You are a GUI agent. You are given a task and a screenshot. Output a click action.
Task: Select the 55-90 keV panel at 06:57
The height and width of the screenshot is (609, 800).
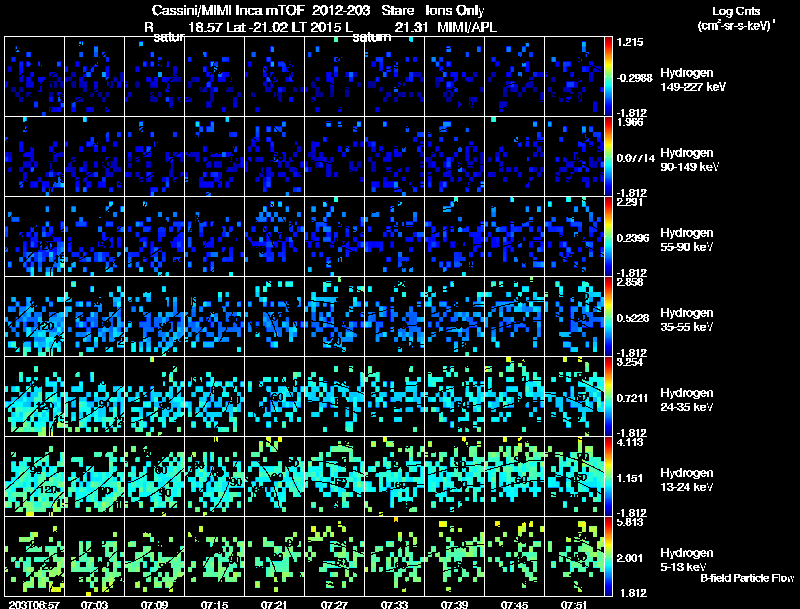click(35, 236)
